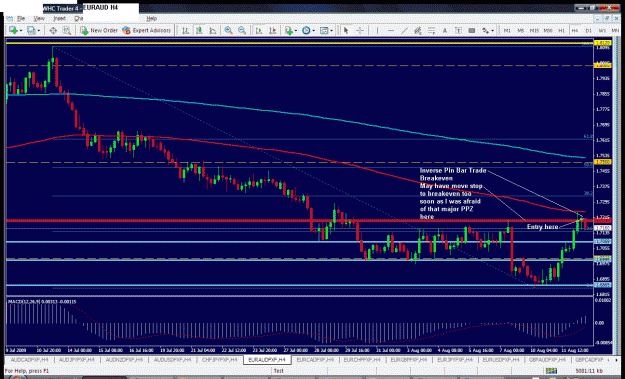Select the Fibonacci Retracement tool
The image size is (625, 379).
(431, 30)
